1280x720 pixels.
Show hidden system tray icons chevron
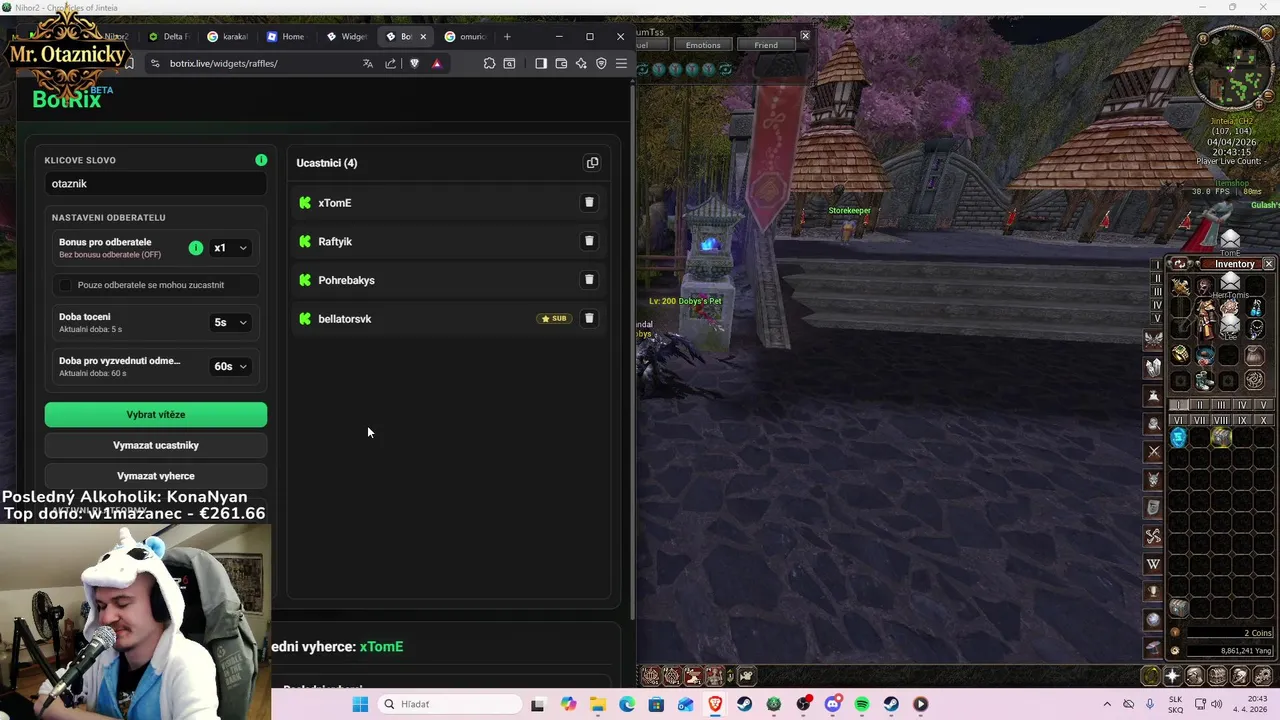point(1107,704)
